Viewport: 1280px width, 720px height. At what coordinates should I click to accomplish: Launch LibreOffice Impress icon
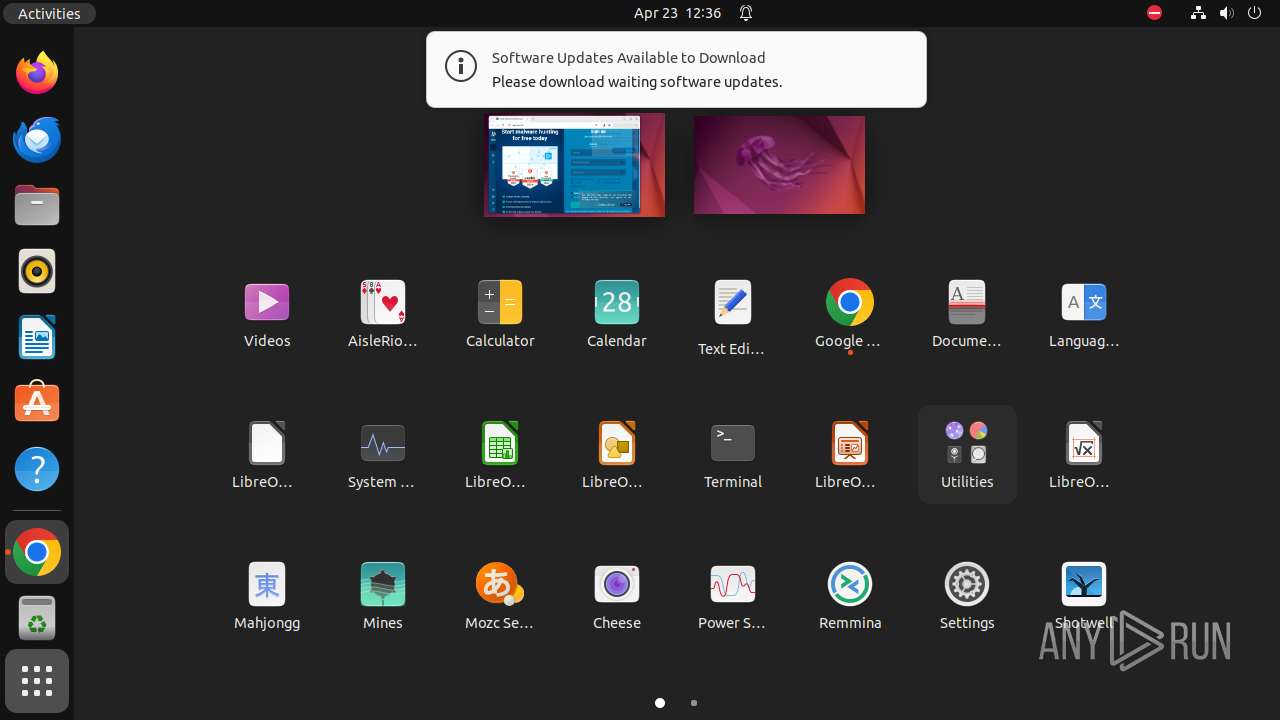pyautogui.click(x=850, y=455)
